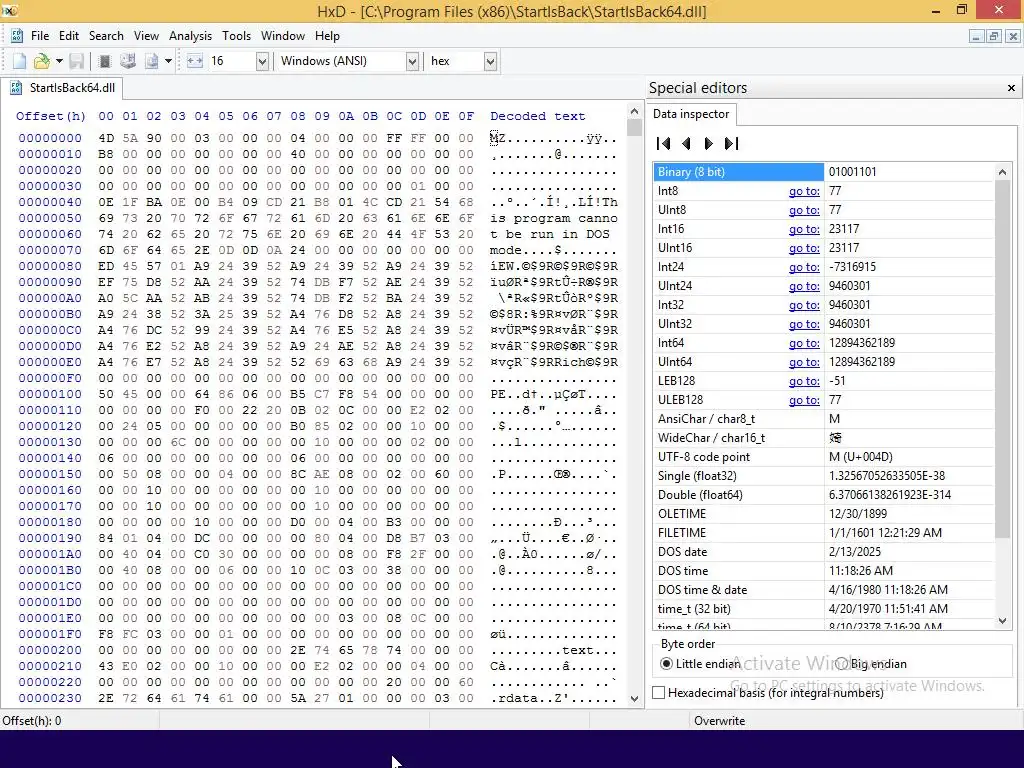Click the FILETIME value in Data inspector
1024x768 pixels.
(x=885, y=533)
